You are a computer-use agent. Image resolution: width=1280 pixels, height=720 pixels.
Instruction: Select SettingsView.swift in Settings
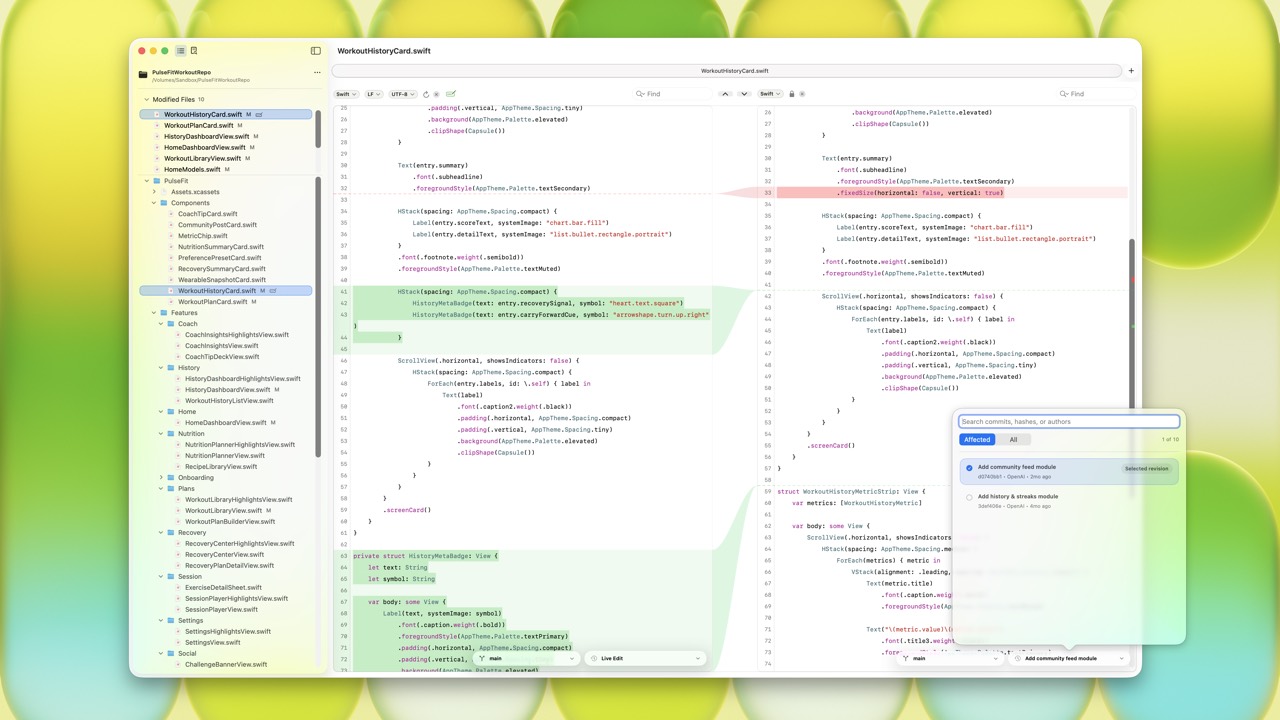212,643
